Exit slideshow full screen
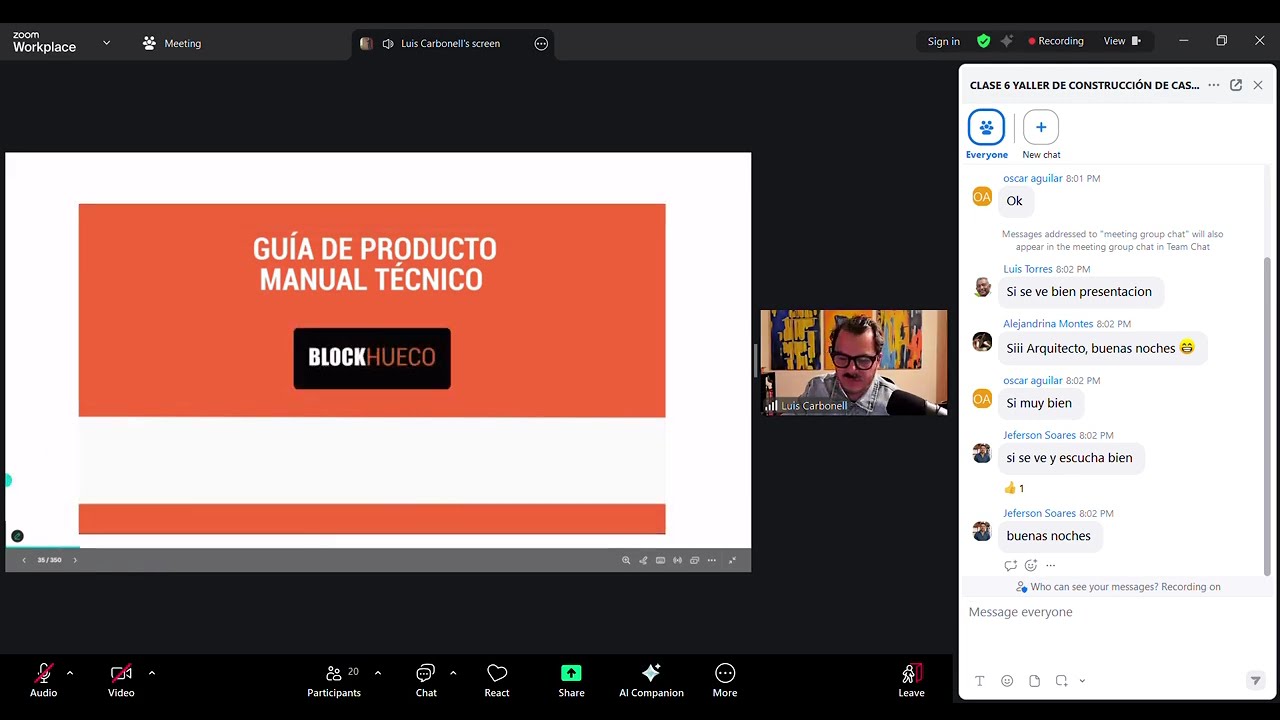This screenshot has width=1280, height=720. (x=732, y=560)
